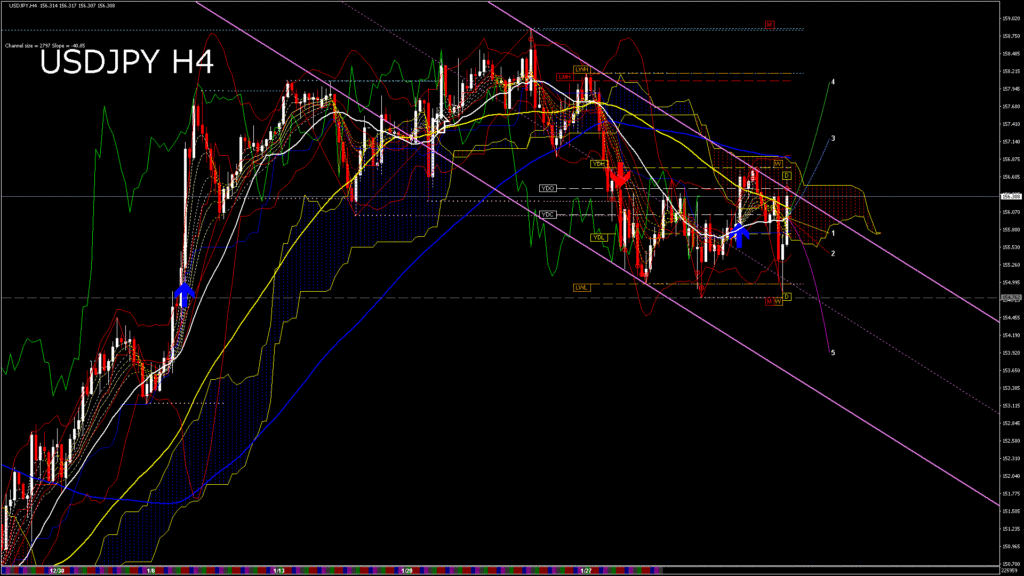Click the large USDJPY H4 title
Screen dimensions: 1024x576
click(127, 63)
